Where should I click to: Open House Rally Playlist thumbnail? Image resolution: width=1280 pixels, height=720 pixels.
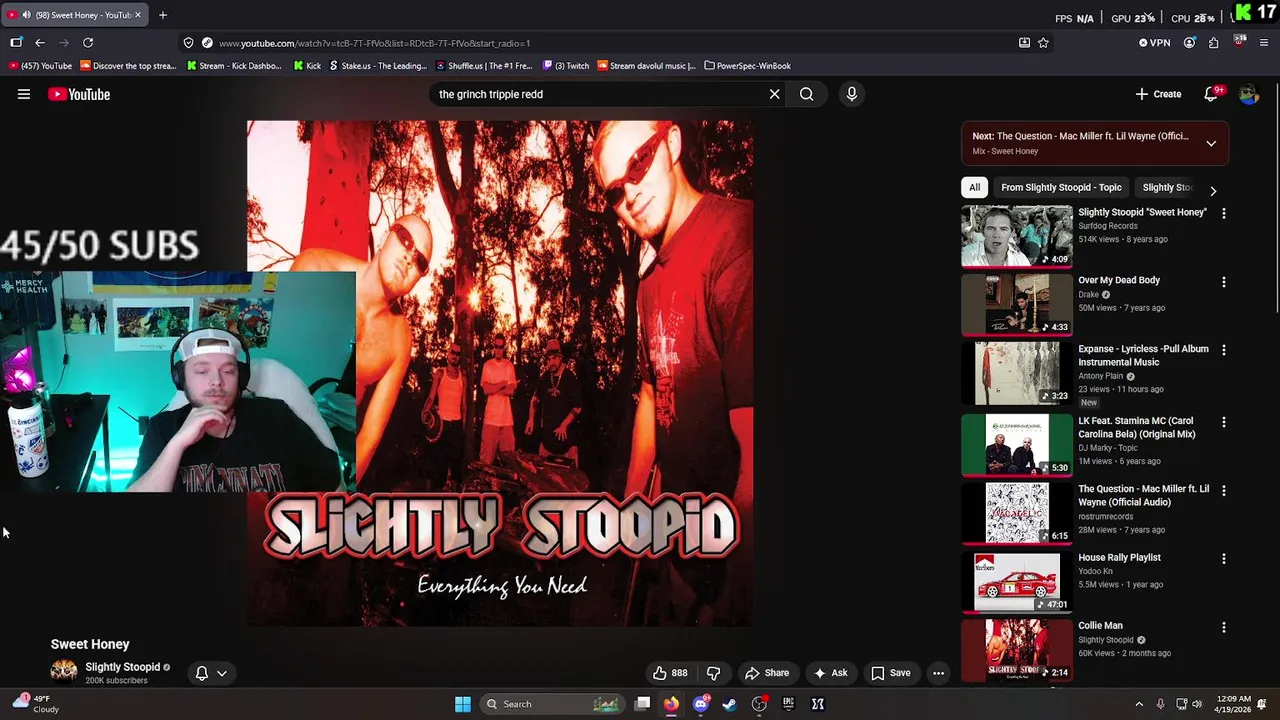[x=1016, y=581]
